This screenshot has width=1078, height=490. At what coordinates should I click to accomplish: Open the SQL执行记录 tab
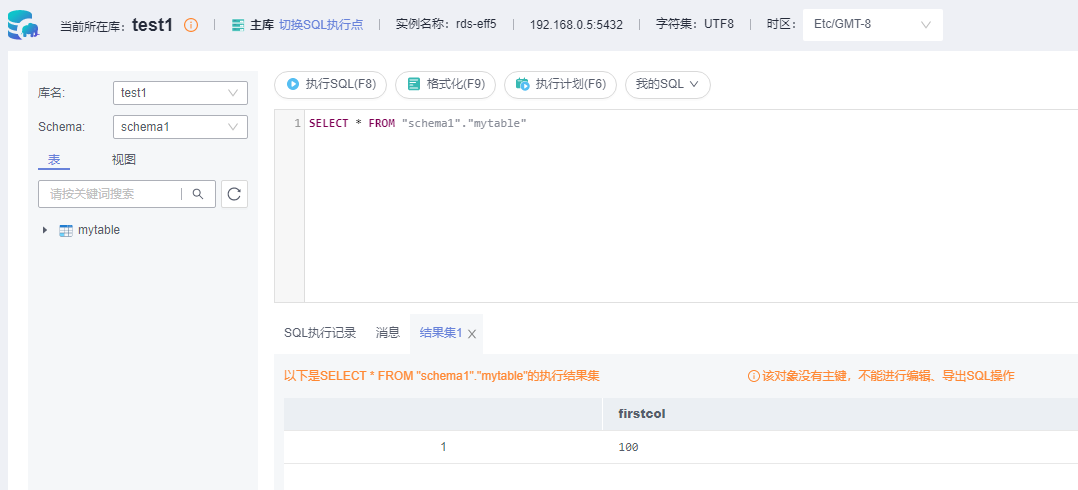coord(320,333)
